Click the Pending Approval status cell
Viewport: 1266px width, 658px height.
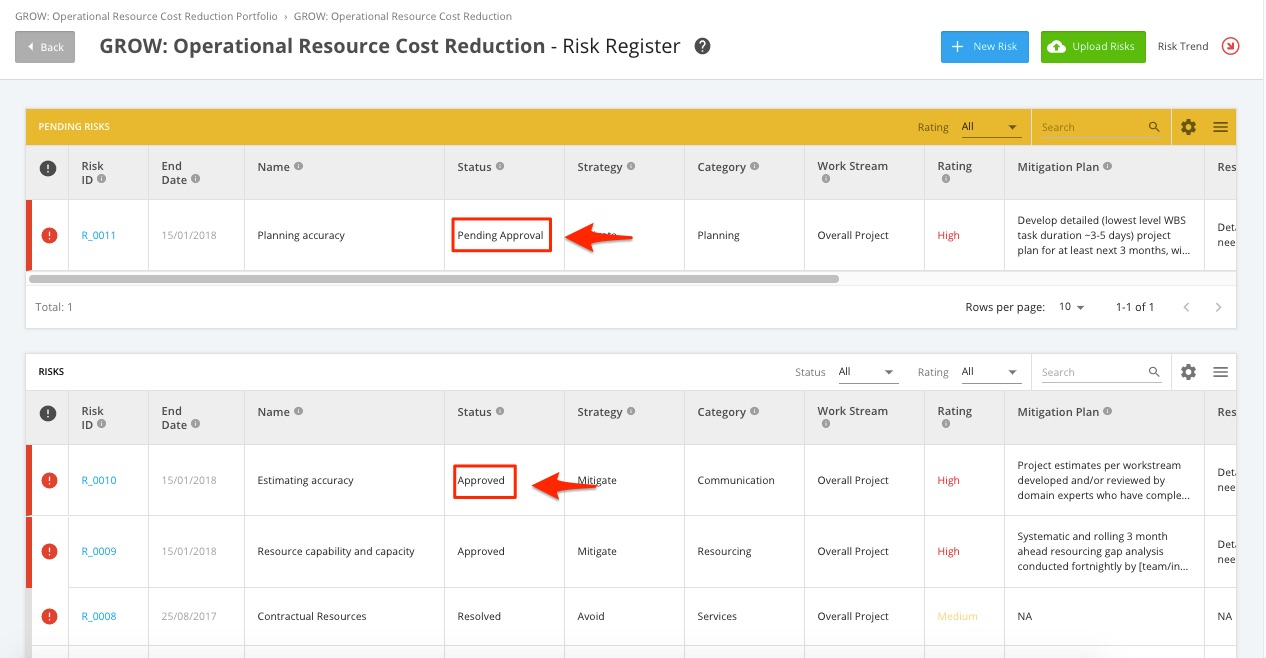tap(505, 236)
